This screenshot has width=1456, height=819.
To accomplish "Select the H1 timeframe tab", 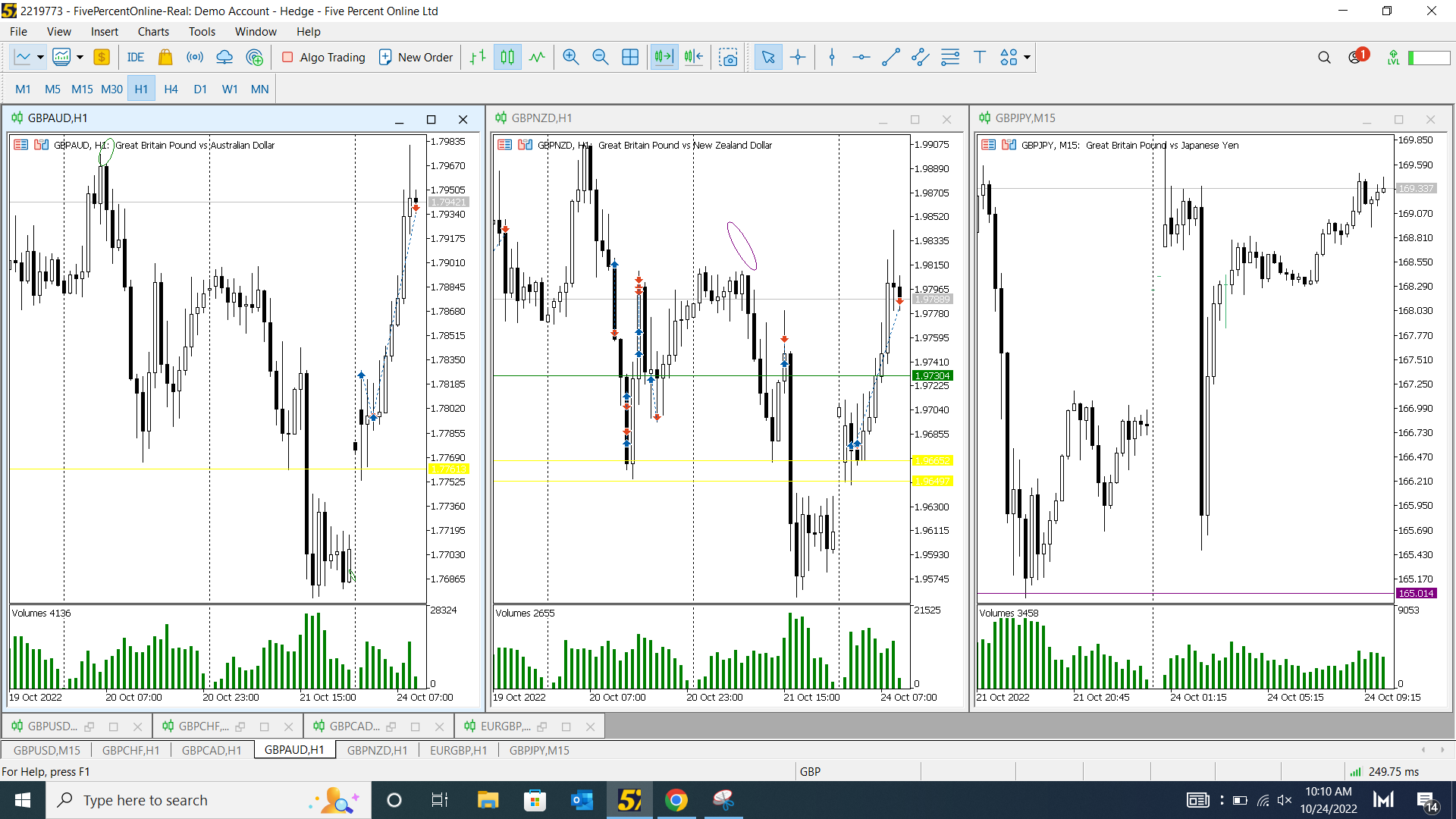I will pyautogui.click(x=141, y=89).
